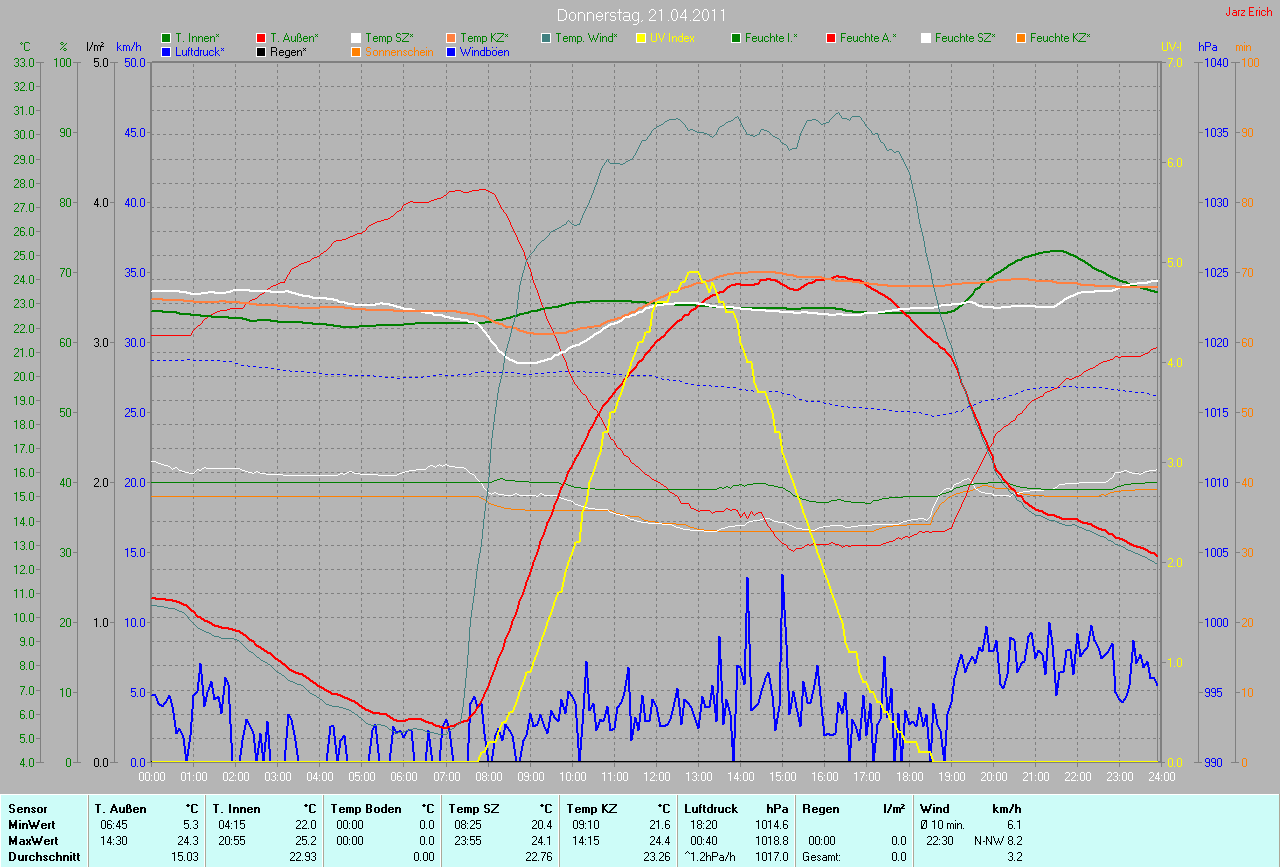Select the 'T. Außen*' legend label

tap(294, 37)
